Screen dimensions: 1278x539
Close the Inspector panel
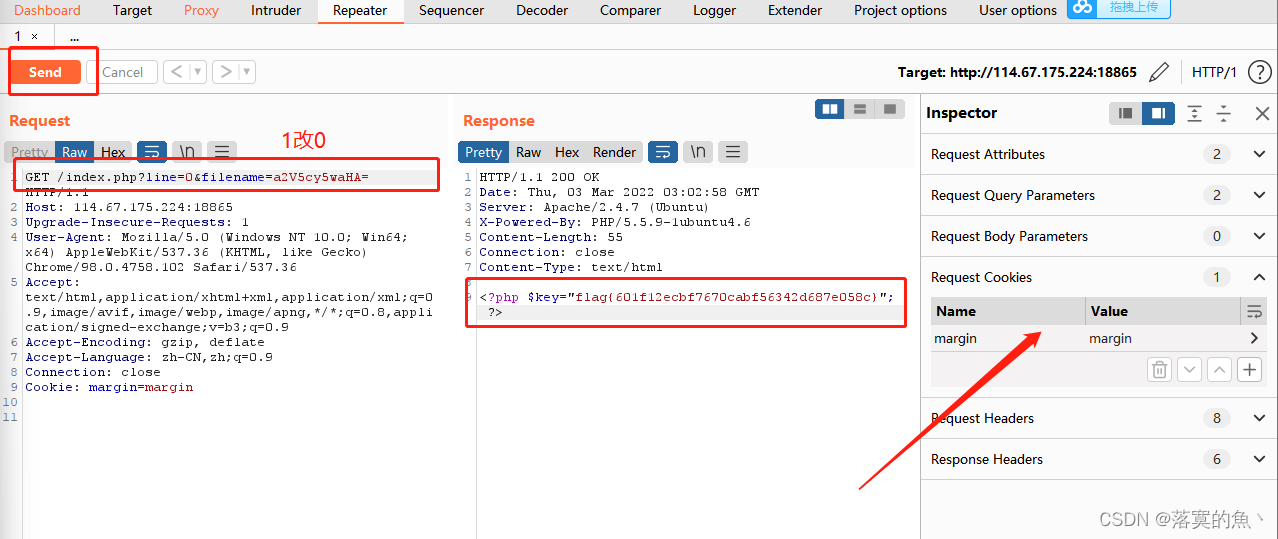pyautogui.click(x=1262, y=113)
